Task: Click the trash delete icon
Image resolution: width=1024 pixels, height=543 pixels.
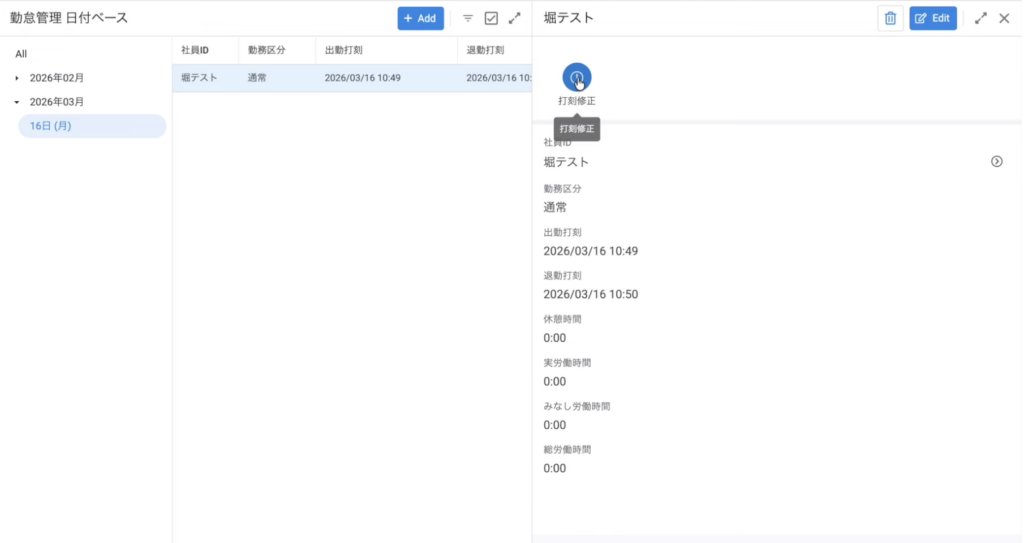Action: pos(890,18)
